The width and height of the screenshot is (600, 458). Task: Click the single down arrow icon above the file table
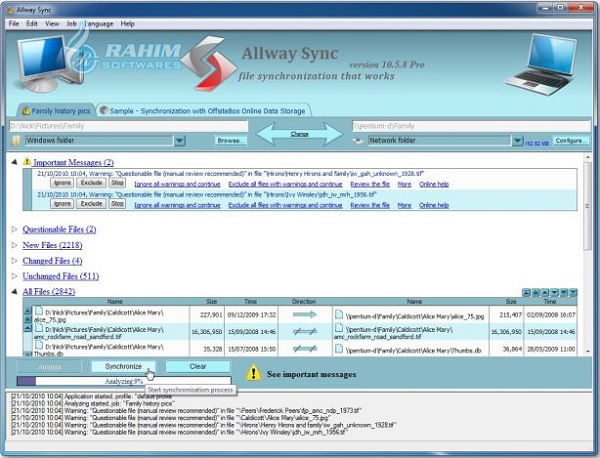click(x=554, y=293)
